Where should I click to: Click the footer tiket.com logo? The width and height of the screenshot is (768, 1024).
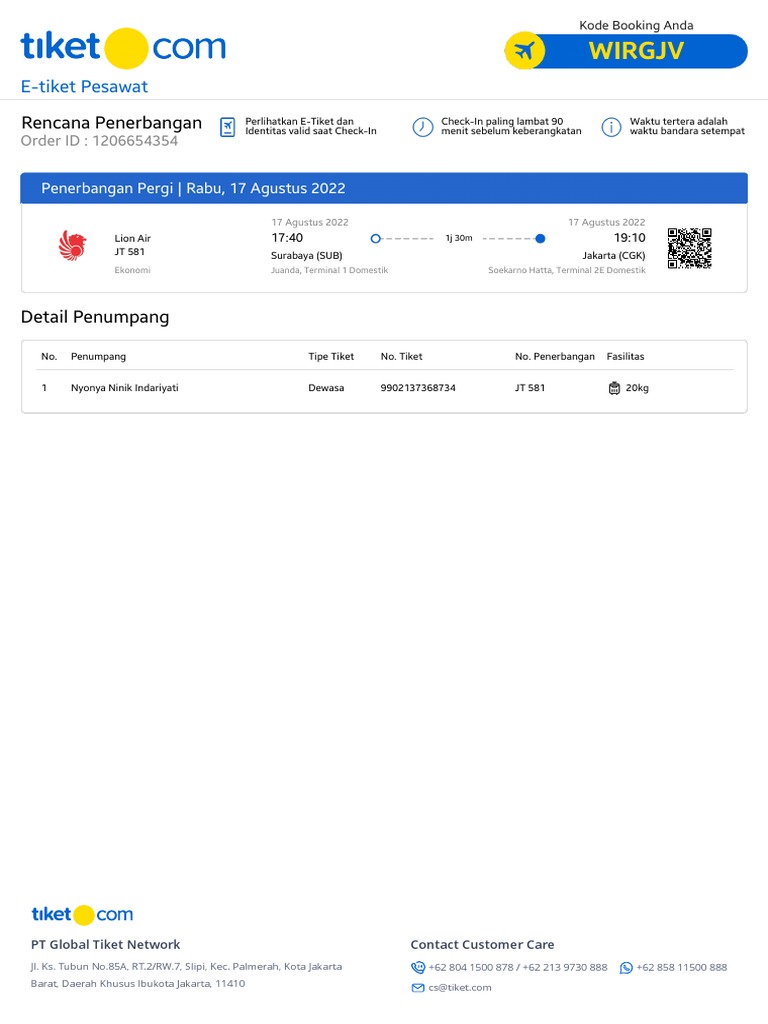(82, 914)
